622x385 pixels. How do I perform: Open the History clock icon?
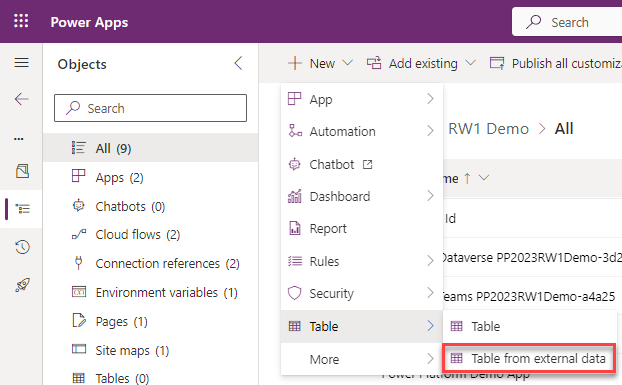(x=22, y=247)
